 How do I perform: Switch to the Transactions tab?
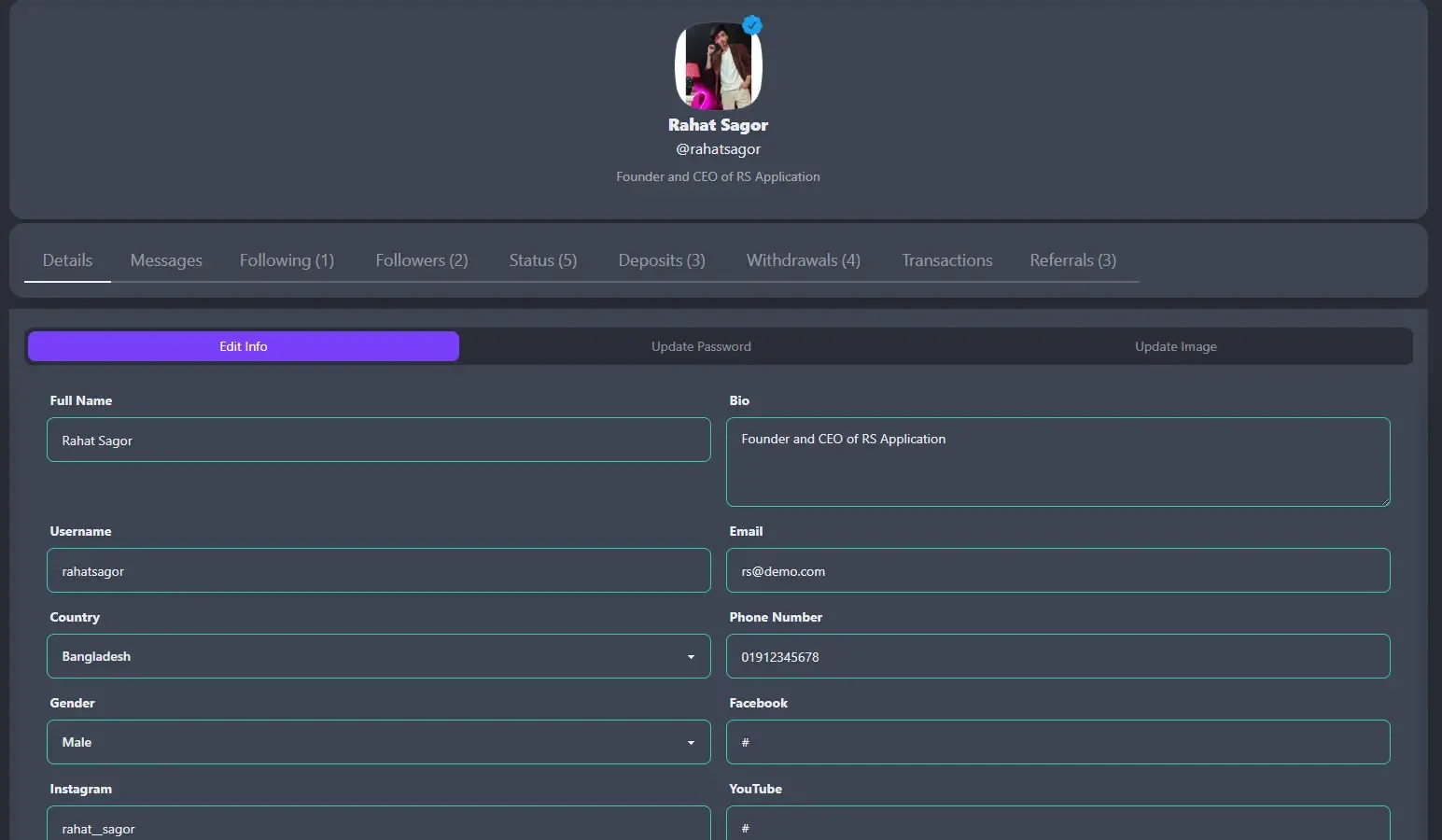(946, 260)
